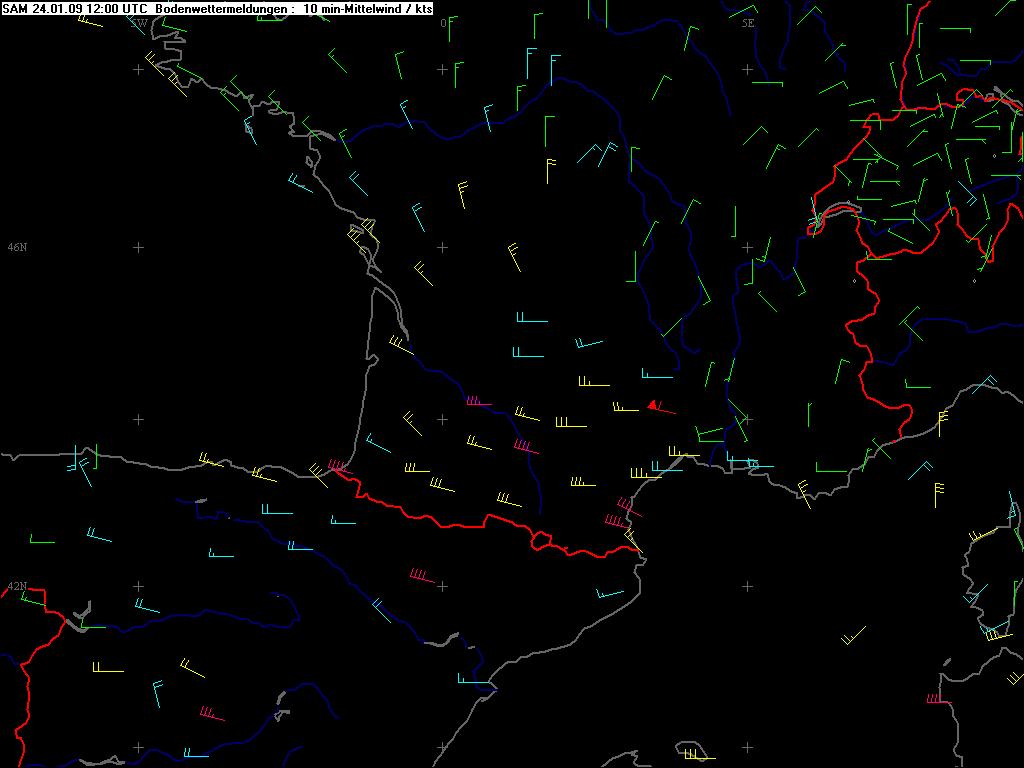Viewport: 1024px width, 768px height.
Task: Click the red pennant wind barb
Action: click(658, 406)
